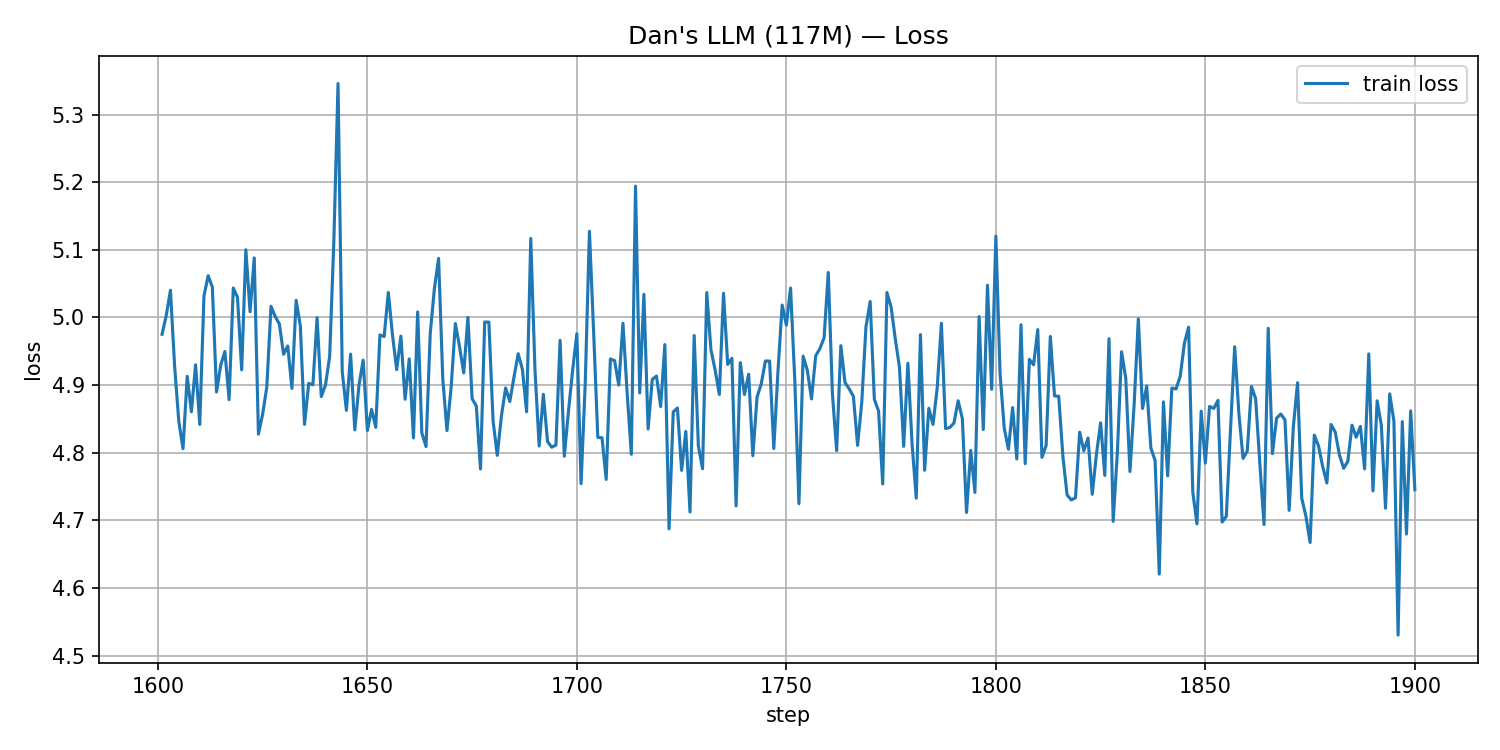Click the 1700 tick label on x-axis
Image resolution: width=1500 pixels, height=750 pixels.
(576, 687)
